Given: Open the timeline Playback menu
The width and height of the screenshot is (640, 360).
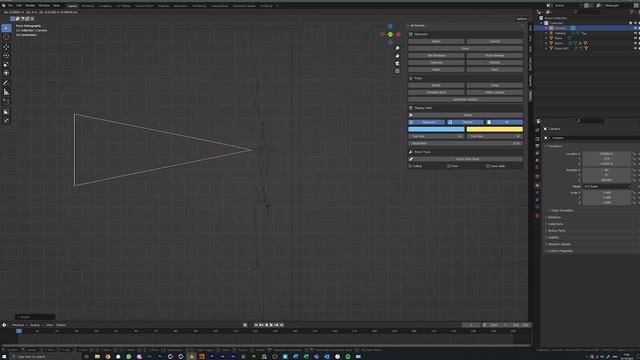Looking at the screenshot, I should pos(19,325).
